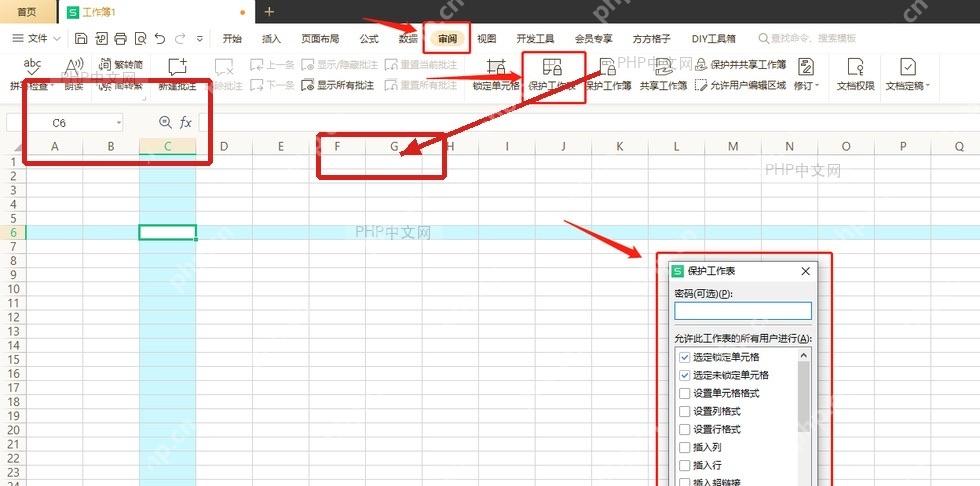
Task: Click the 下一条 next comment button
Action: (x=272, y=86)
